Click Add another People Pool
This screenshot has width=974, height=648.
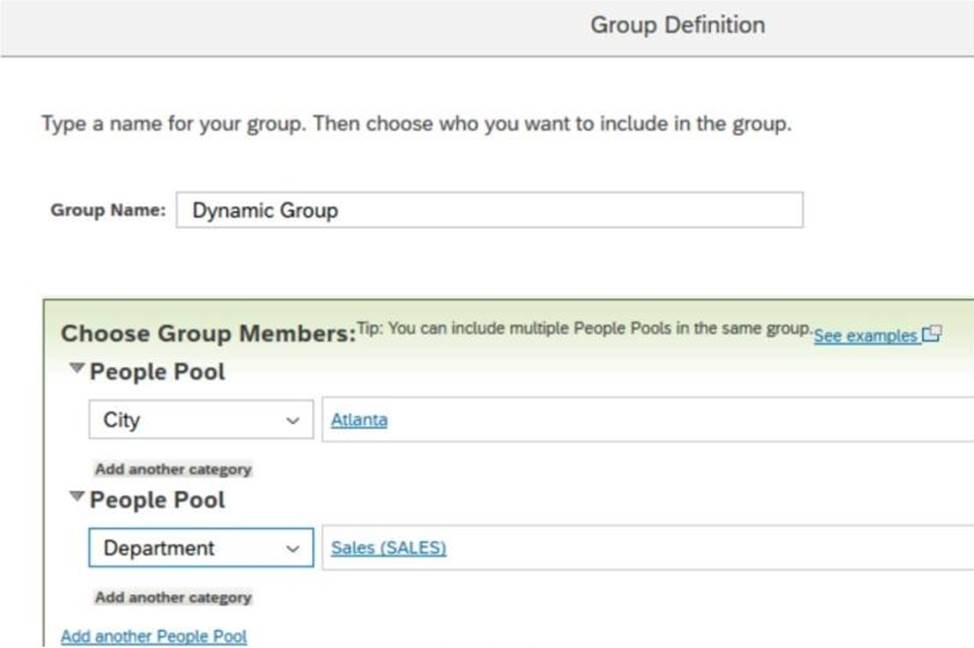click(154, 636)
